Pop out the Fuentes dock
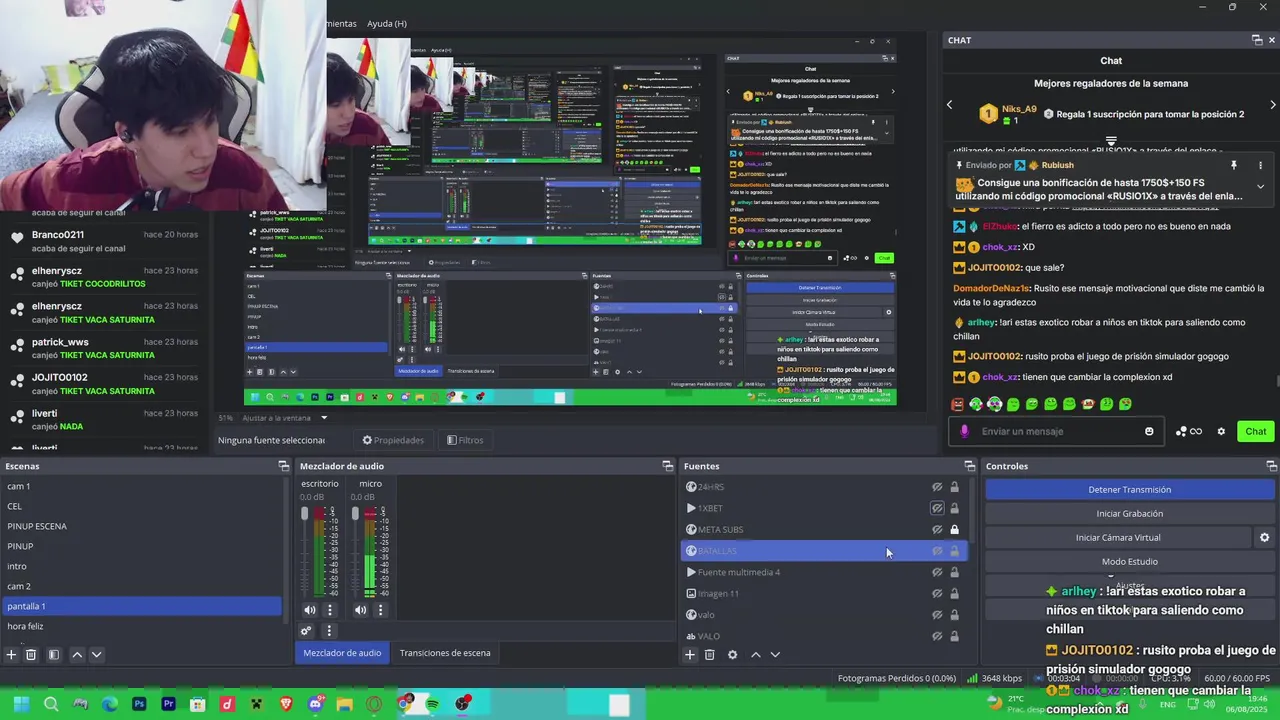 [x=969, y=466]
